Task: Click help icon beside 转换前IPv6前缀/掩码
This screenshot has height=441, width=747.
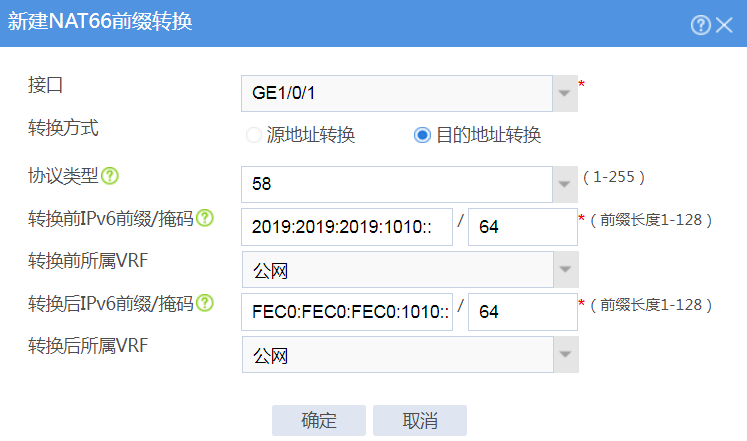Action: point(205,218)
